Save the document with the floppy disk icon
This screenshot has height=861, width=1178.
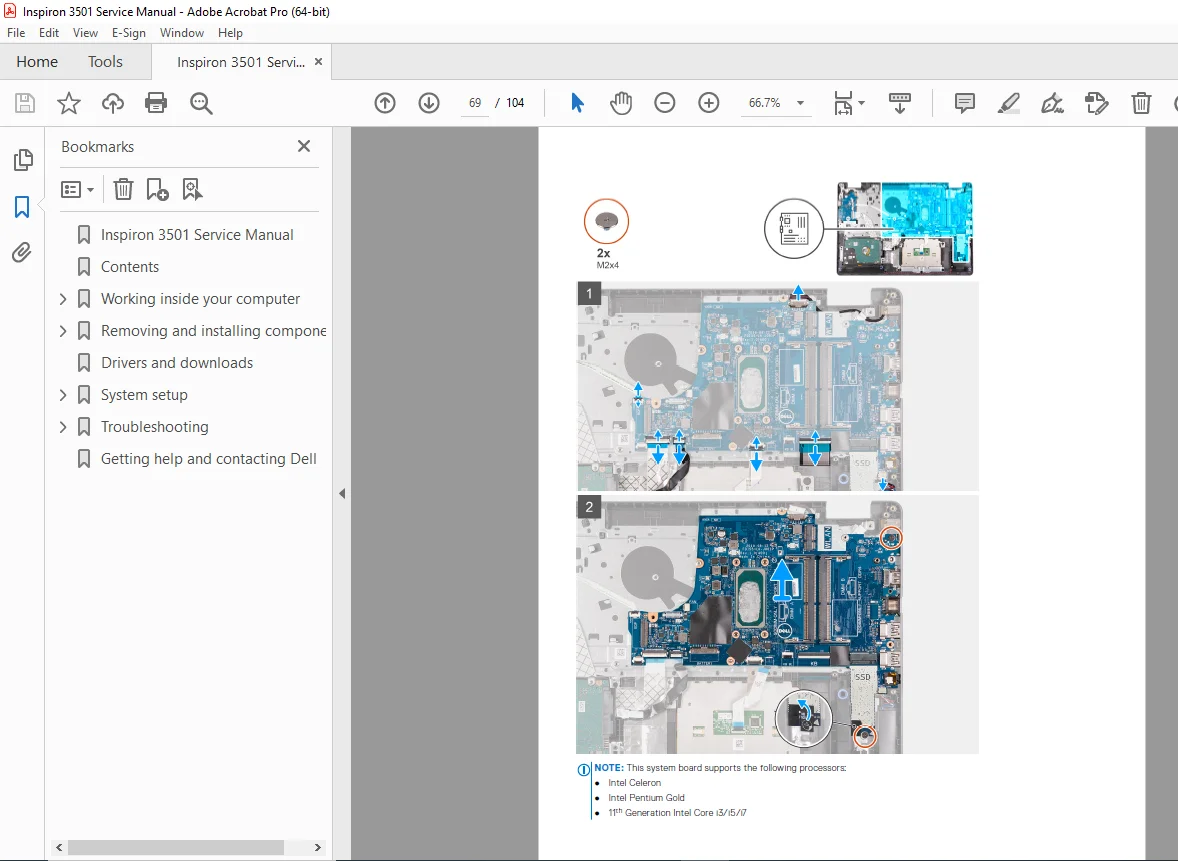(x=25, y=103)
